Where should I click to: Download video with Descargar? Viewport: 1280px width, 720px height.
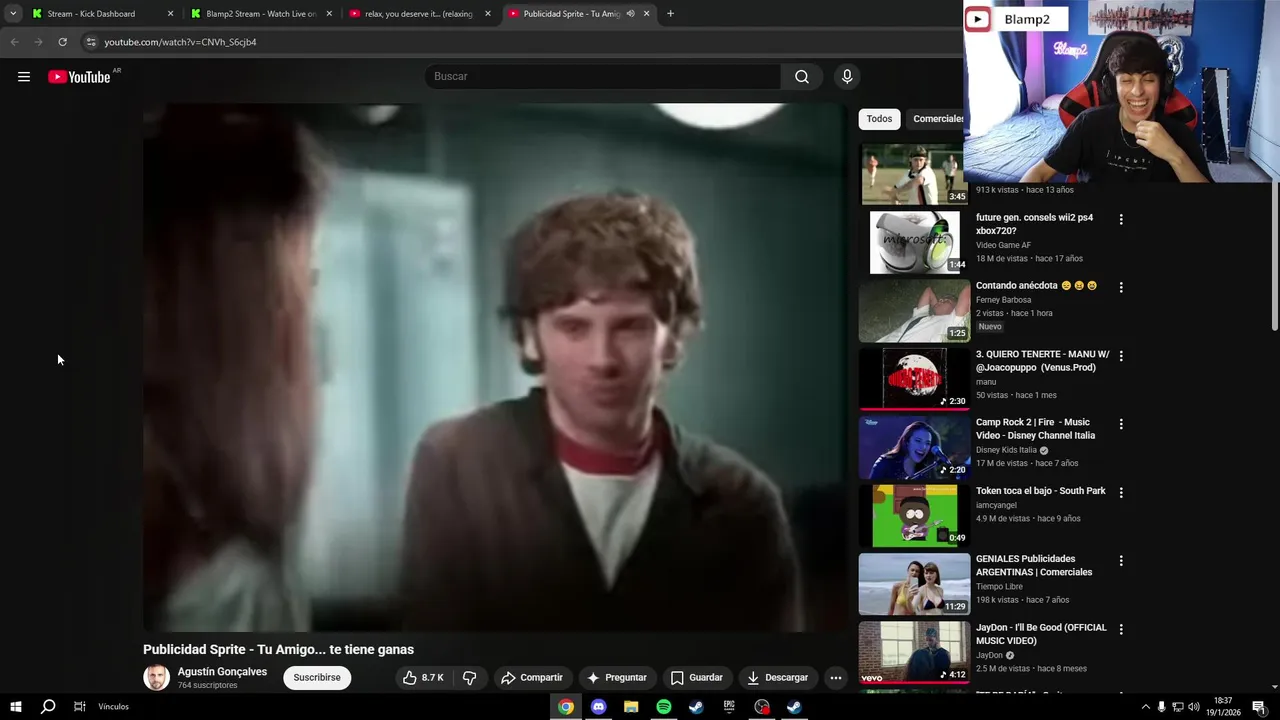point(777,677)
